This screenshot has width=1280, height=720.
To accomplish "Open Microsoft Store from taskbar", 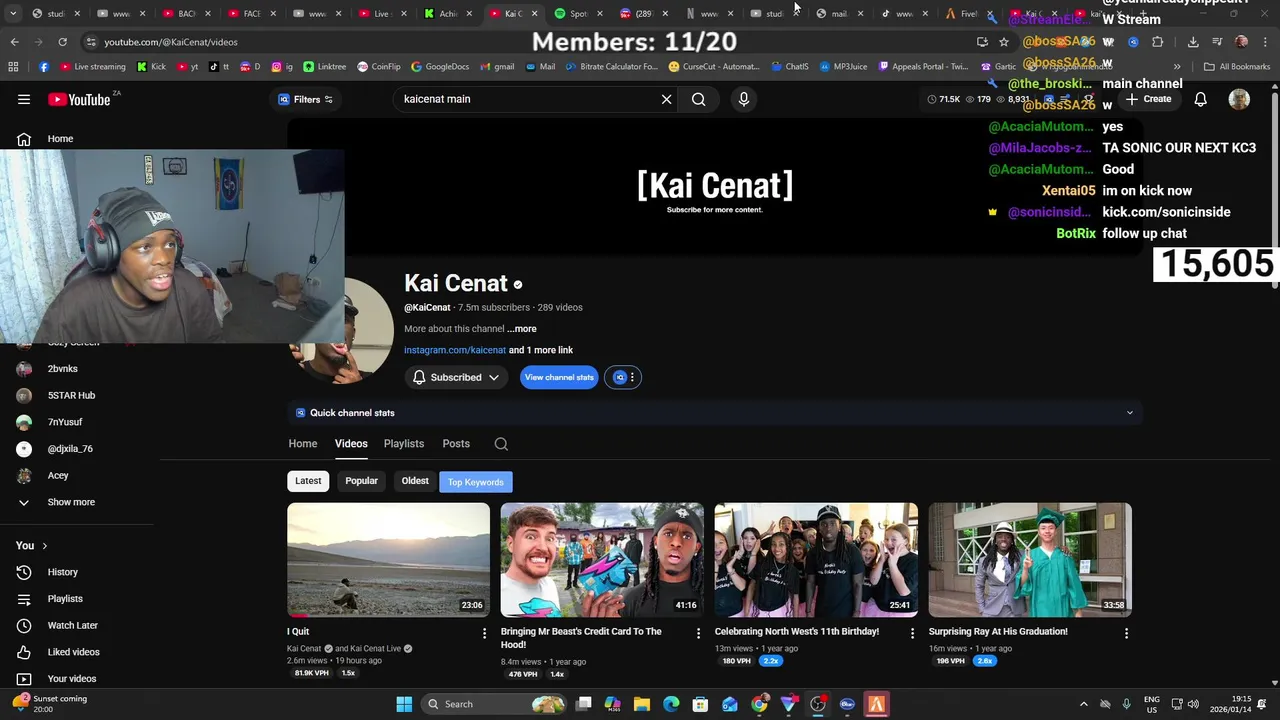I will pyautogui.click(x=700, y=704).
